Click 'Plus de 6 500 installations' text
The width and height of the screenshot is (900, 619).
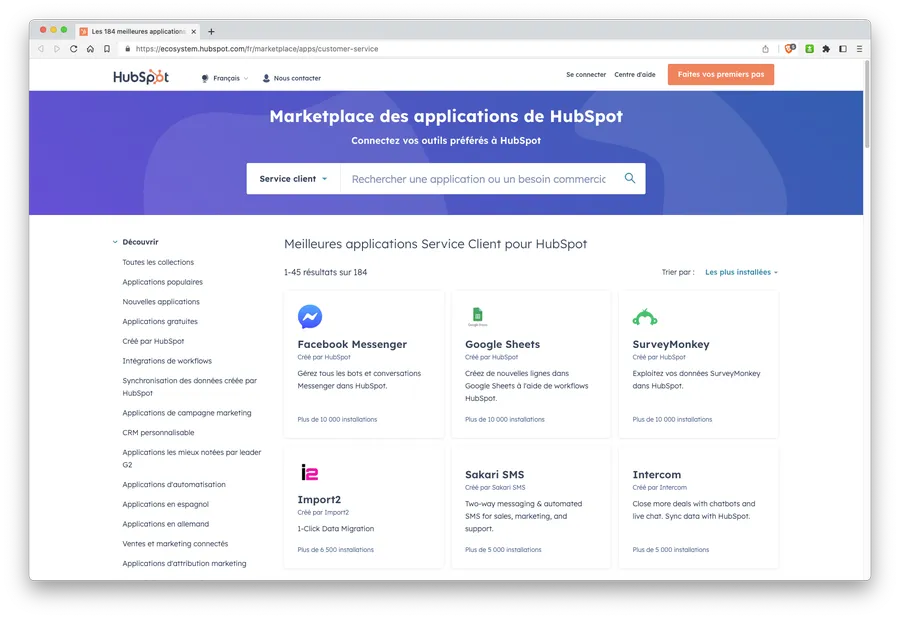click(x=335, y=550)
